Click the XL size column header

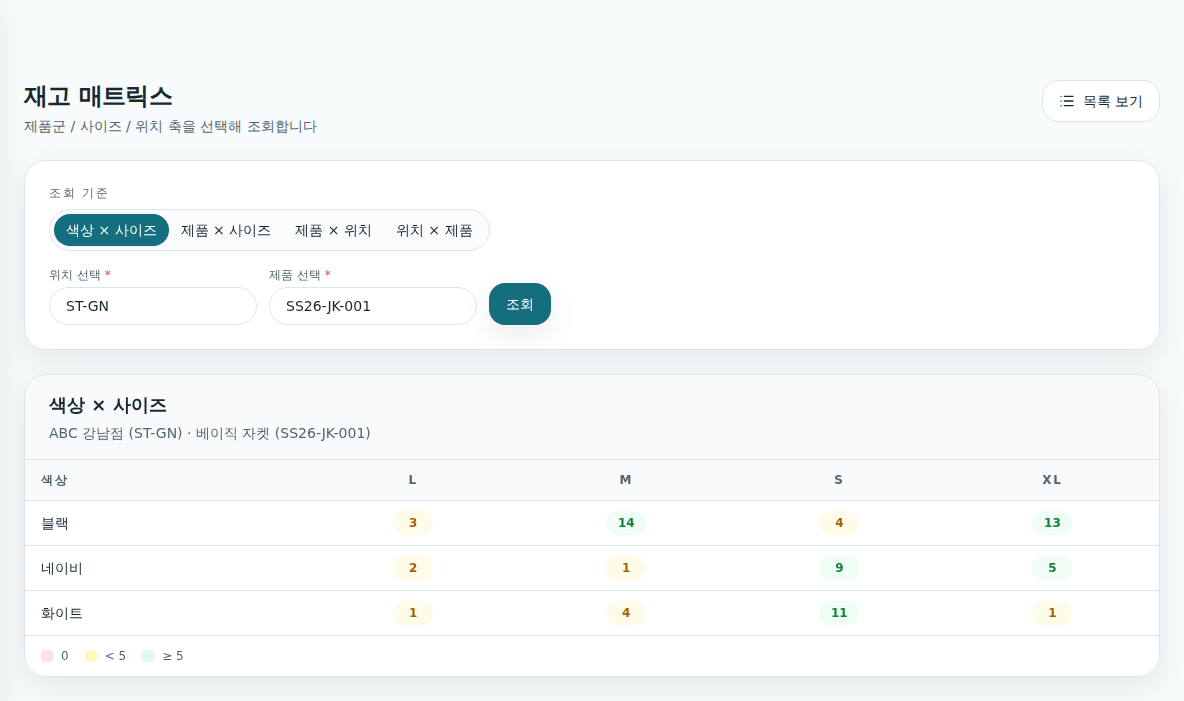[1051, 480]
